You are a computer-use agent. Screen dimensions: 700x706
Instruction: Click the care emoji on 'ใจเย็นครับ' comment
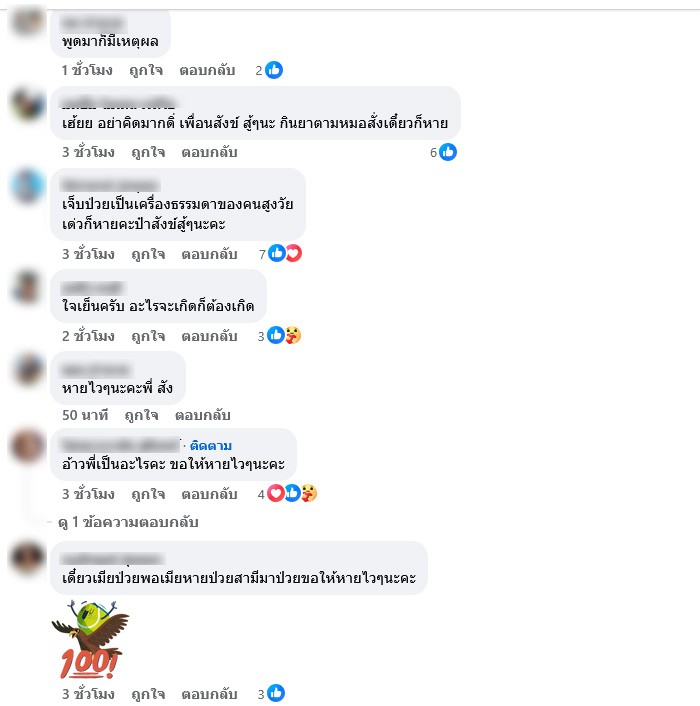(x=293, y=335)
